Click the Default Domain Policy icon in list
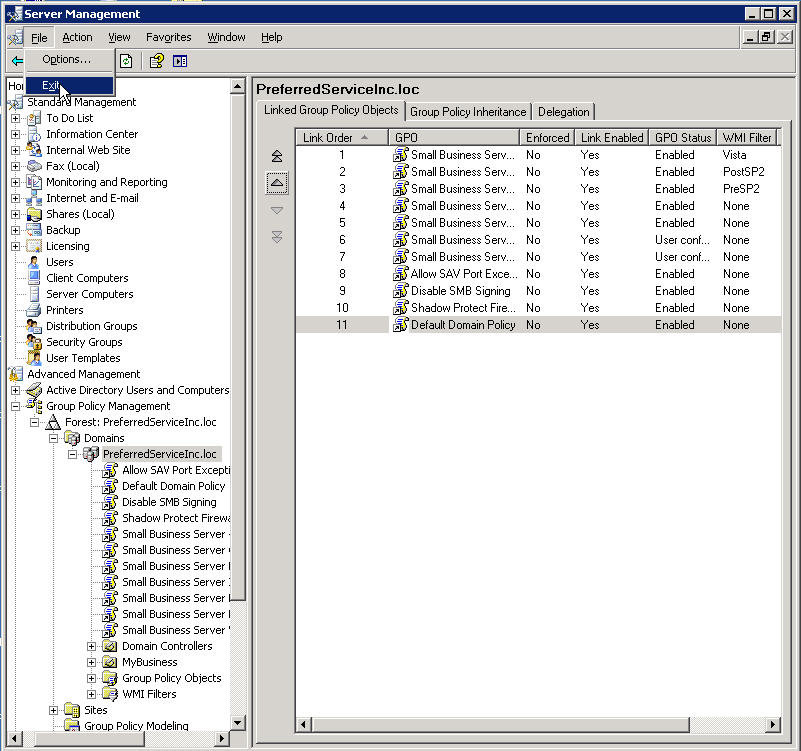Screen dimensions: 801x751 (x=401, y=325)
